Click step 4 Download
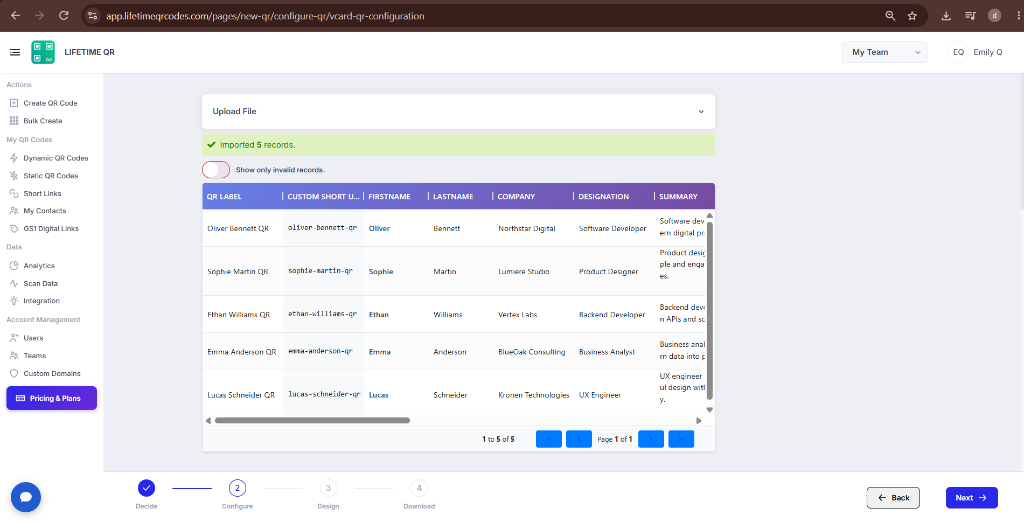Image resolution: width=1024 pixels, height=522 pixels. (x=419, y=488)
